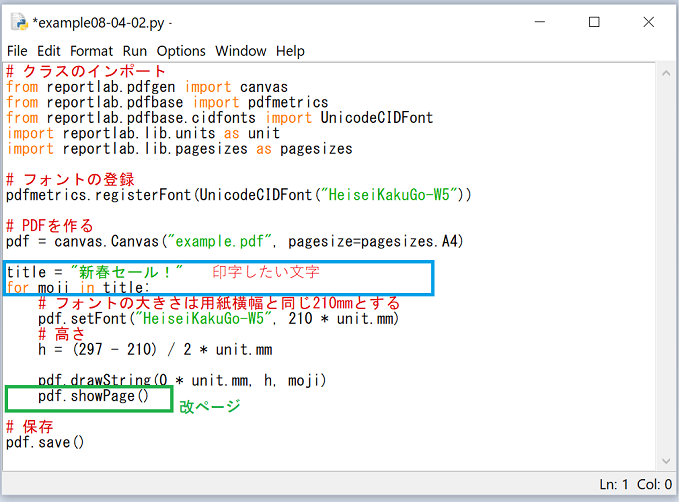Open the Run menu
Screen dimensions: 680x502
tap(135, 51)
